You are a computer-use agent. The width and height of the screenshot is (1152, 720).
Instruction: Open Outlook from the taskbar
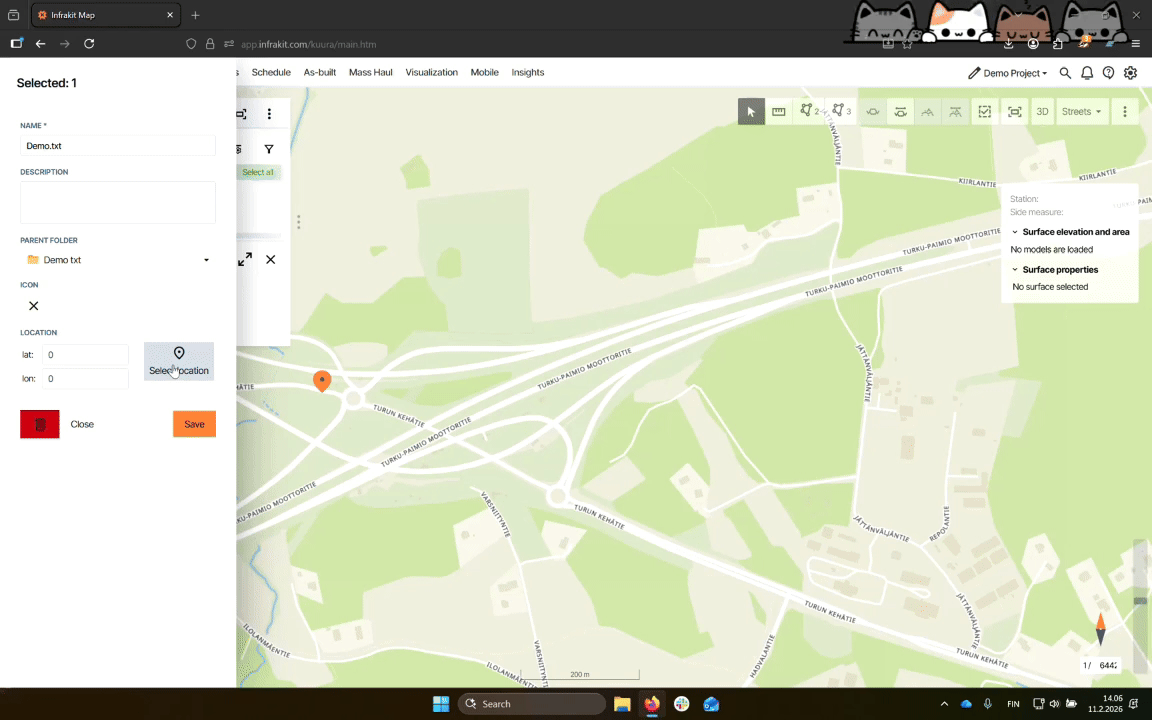(x=711, y=704)
